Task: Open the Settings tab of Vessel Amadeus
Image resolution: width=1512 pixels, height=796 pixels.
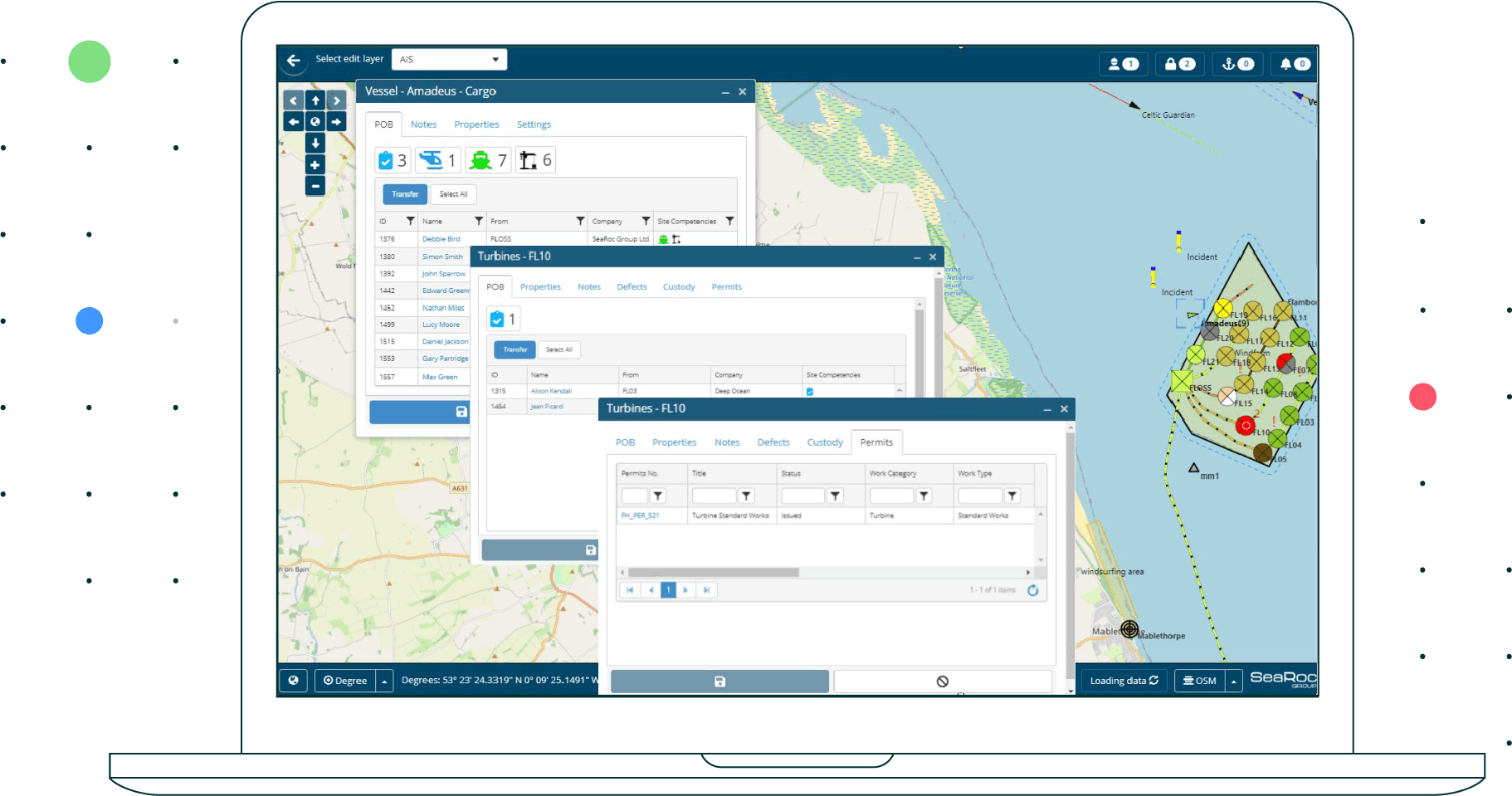Action: coord(534,125)
